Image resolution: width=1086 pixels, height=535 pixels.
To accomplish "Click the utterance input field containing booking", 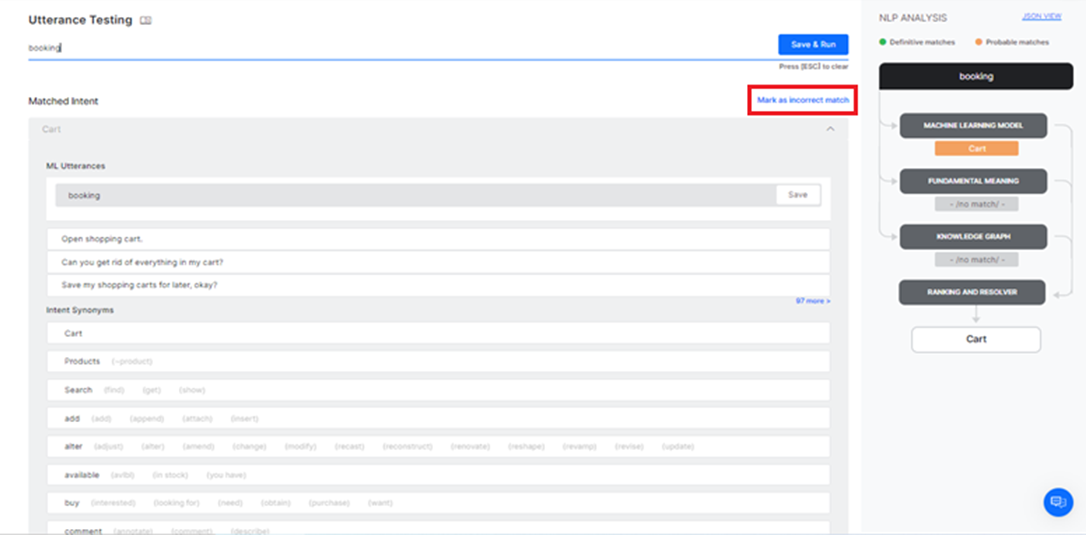I will click(x=400, y=47).
